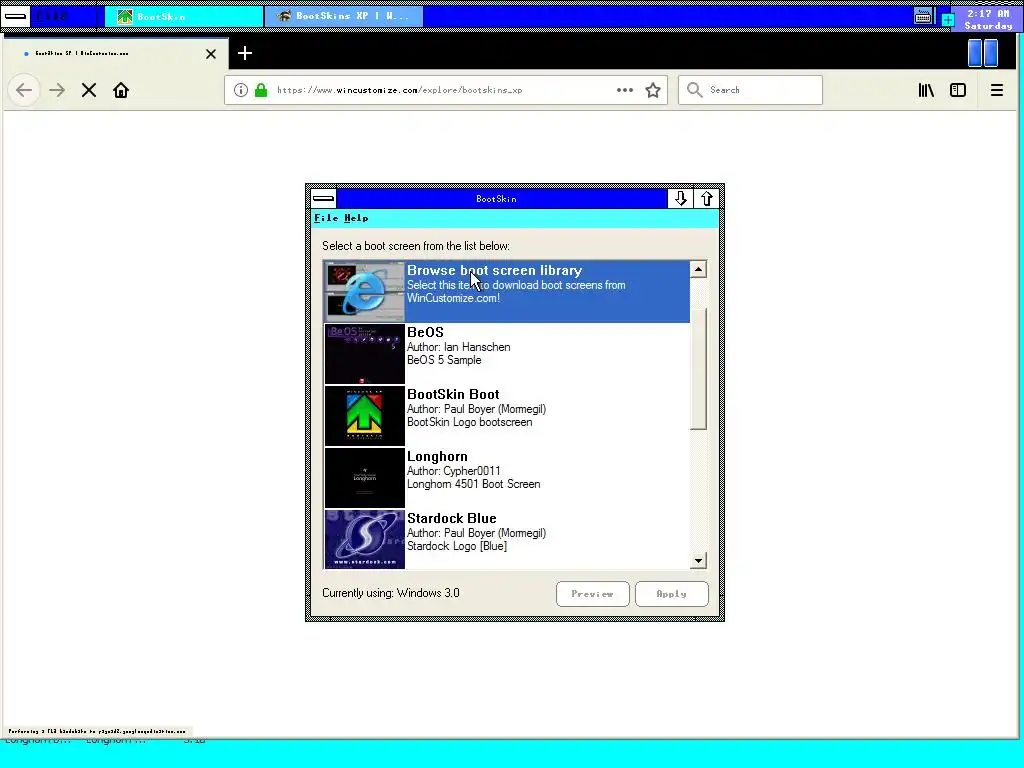Open the Library bookshelf icon
This screenshot has height=768, width=1024.
(926, 90)
